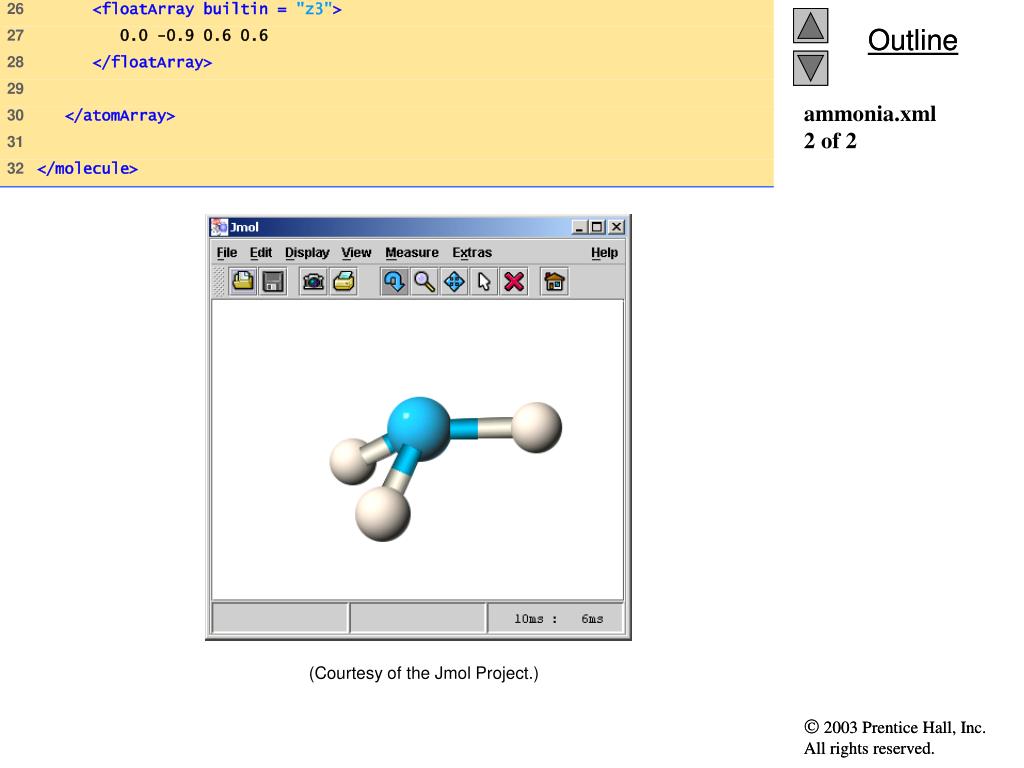Click the '10ms : 6ms' status bar text
The width and height of the screenshot is (1024, 768).
click(x=558, y=618)
